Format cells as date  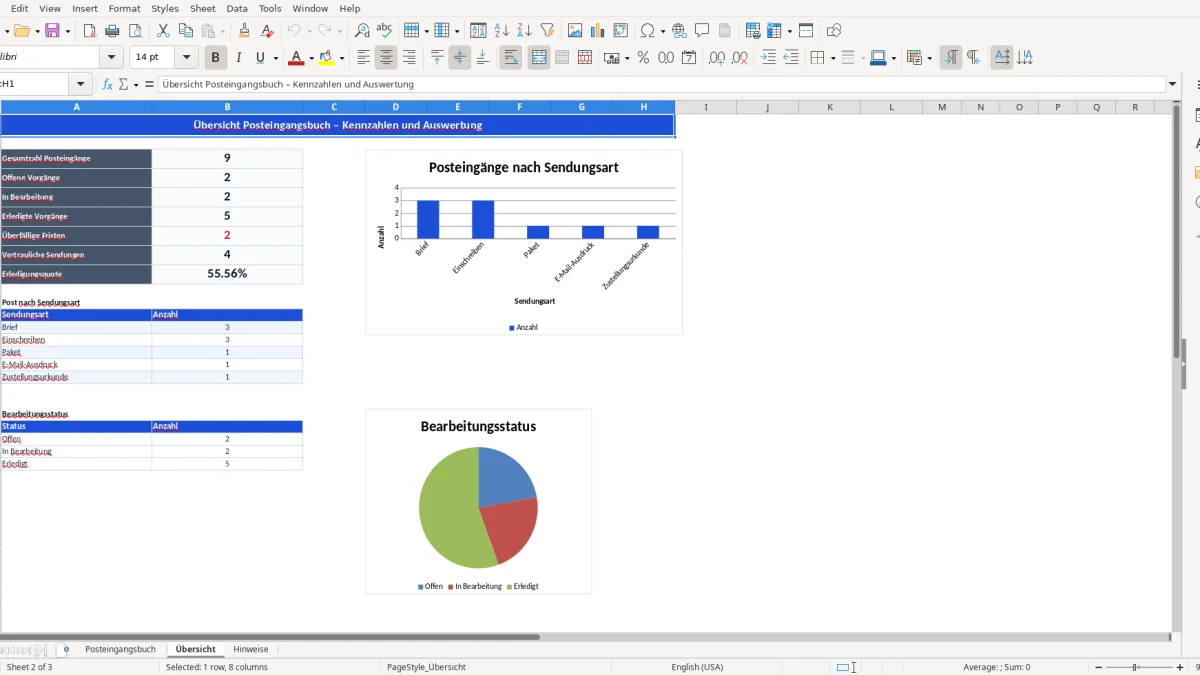pyautogui.click(x=689, y=58)
